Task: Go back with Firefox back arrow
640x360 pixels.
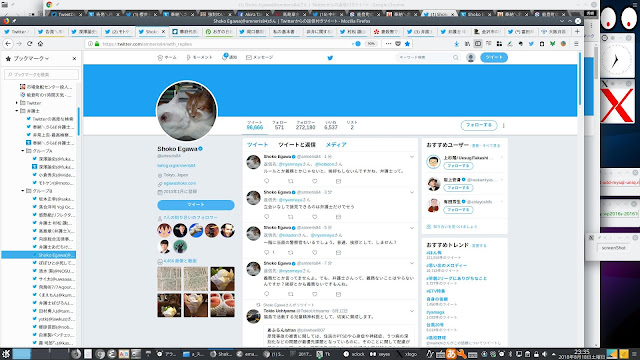Action: 8,44
